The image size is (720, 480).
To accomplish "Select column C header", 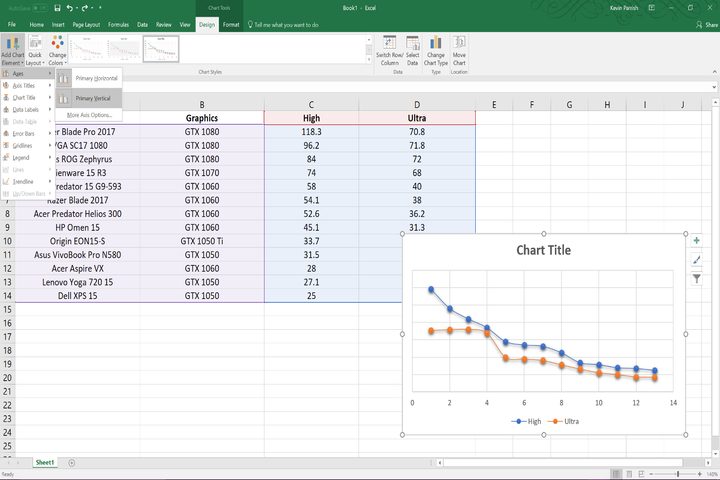I will pyautogui.click(x=311, y=105).
